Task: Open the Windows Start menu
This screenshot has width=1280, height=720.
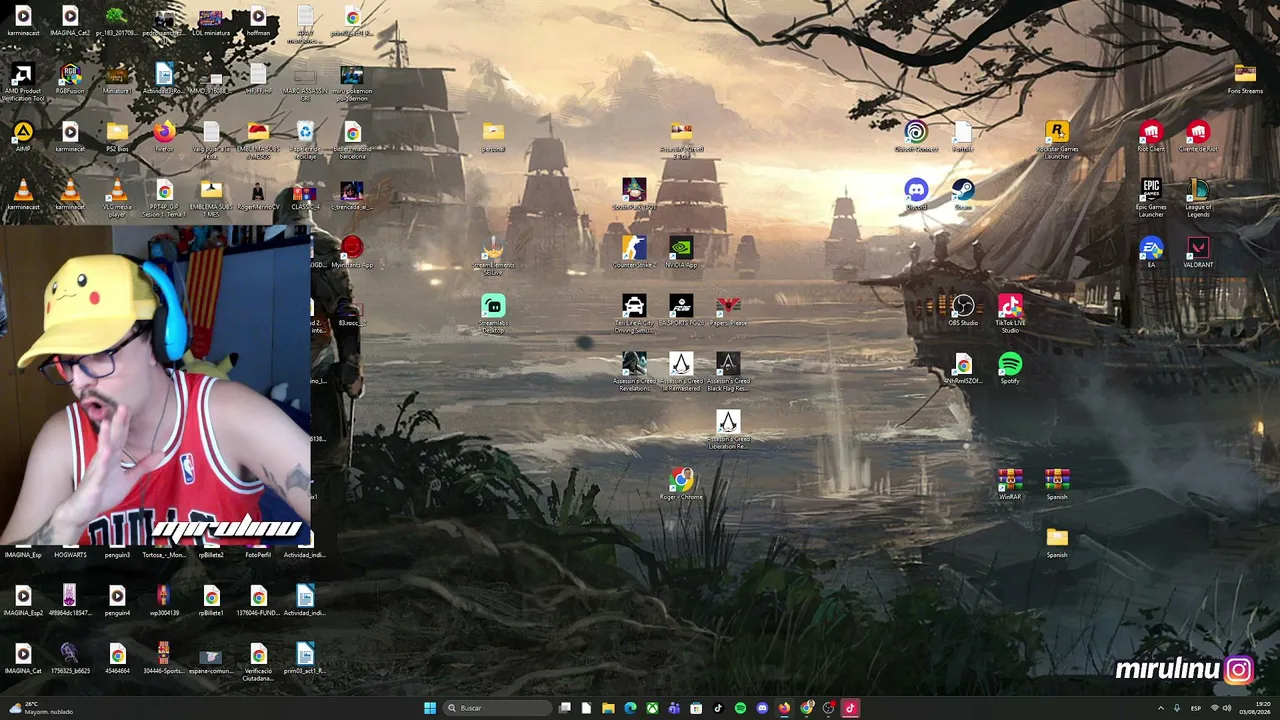Action: click(x=430, y=708)
